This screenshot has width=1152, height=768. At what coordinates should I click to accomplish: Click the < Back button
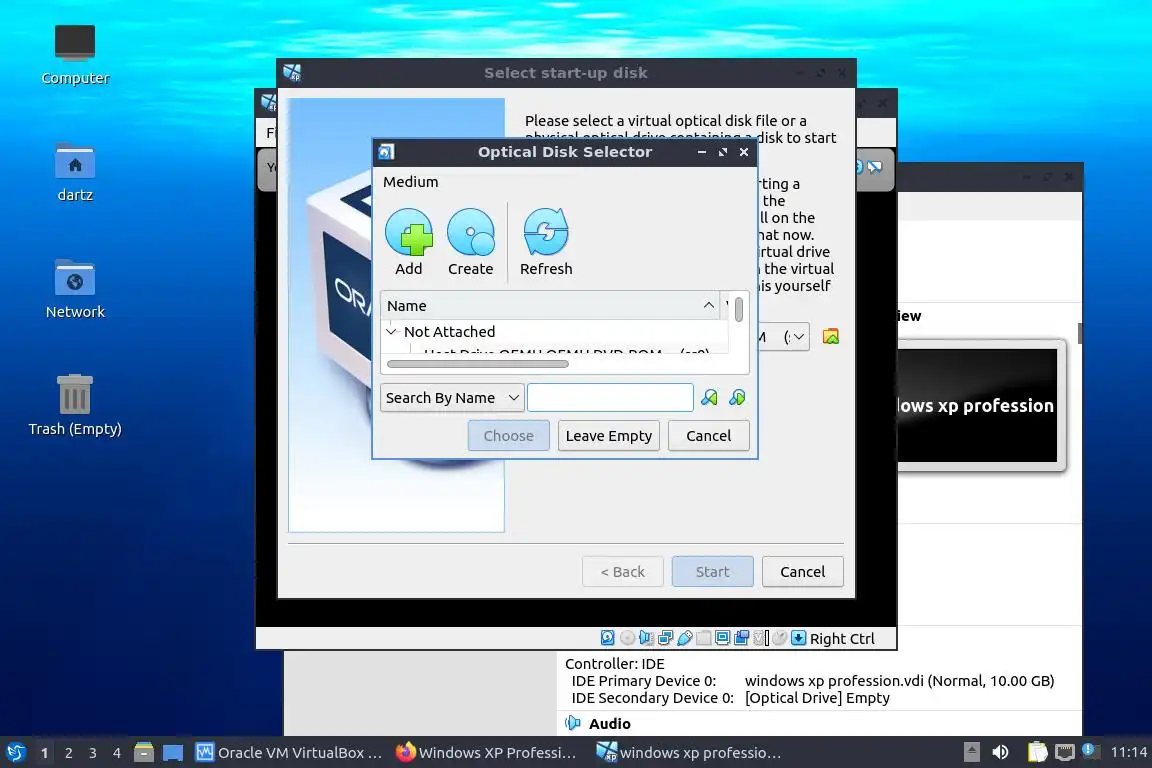[x=623, y=572]
